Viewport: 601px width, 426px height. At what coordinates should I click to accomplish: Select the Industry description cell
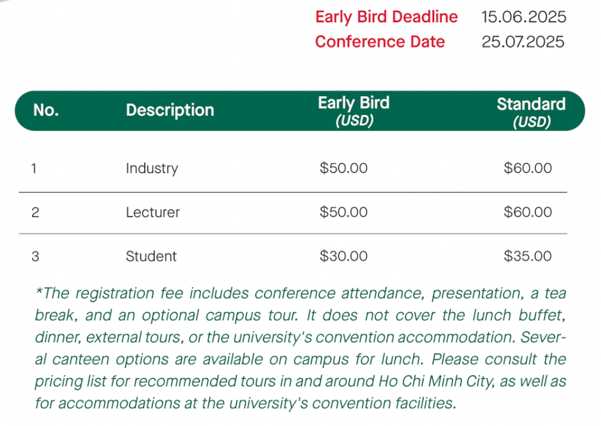tap(152, 168)
